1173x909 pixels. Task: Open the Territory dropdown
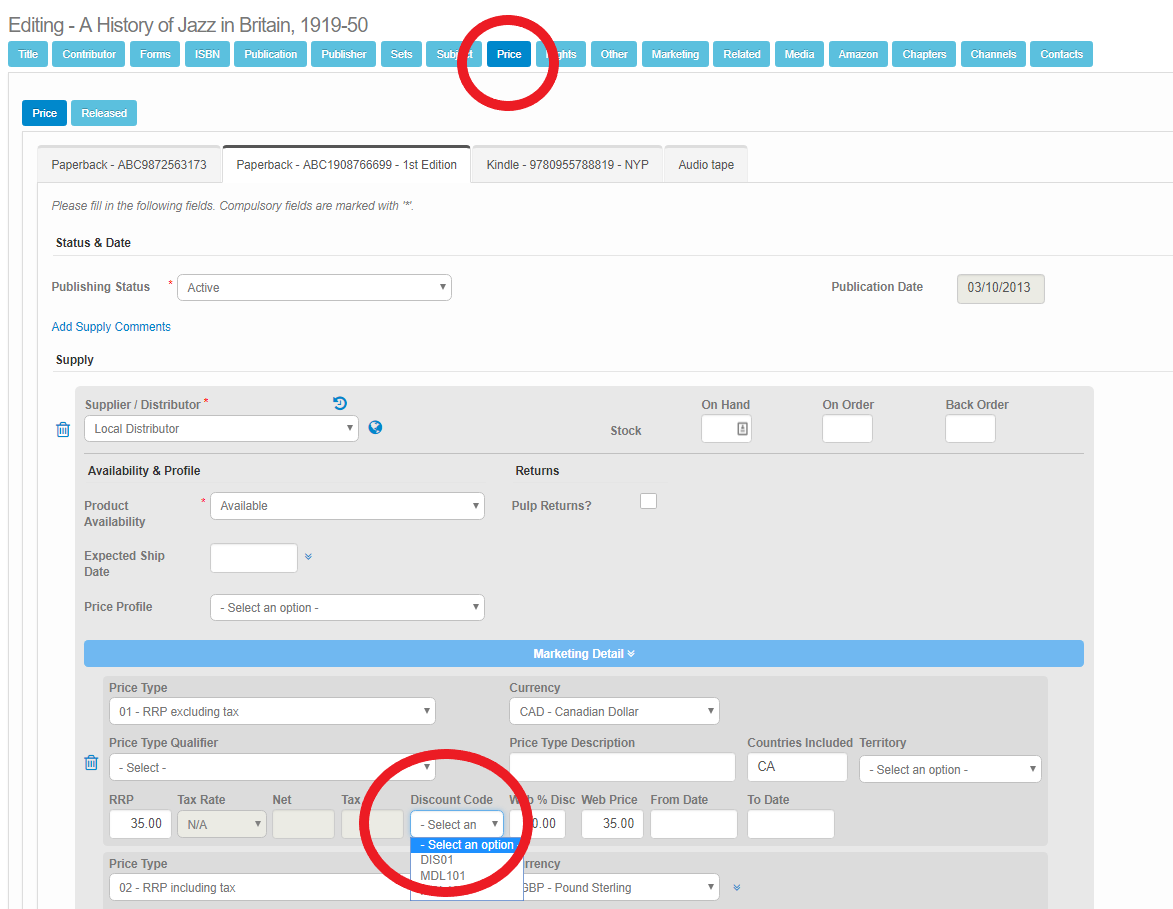click(950, 770)
